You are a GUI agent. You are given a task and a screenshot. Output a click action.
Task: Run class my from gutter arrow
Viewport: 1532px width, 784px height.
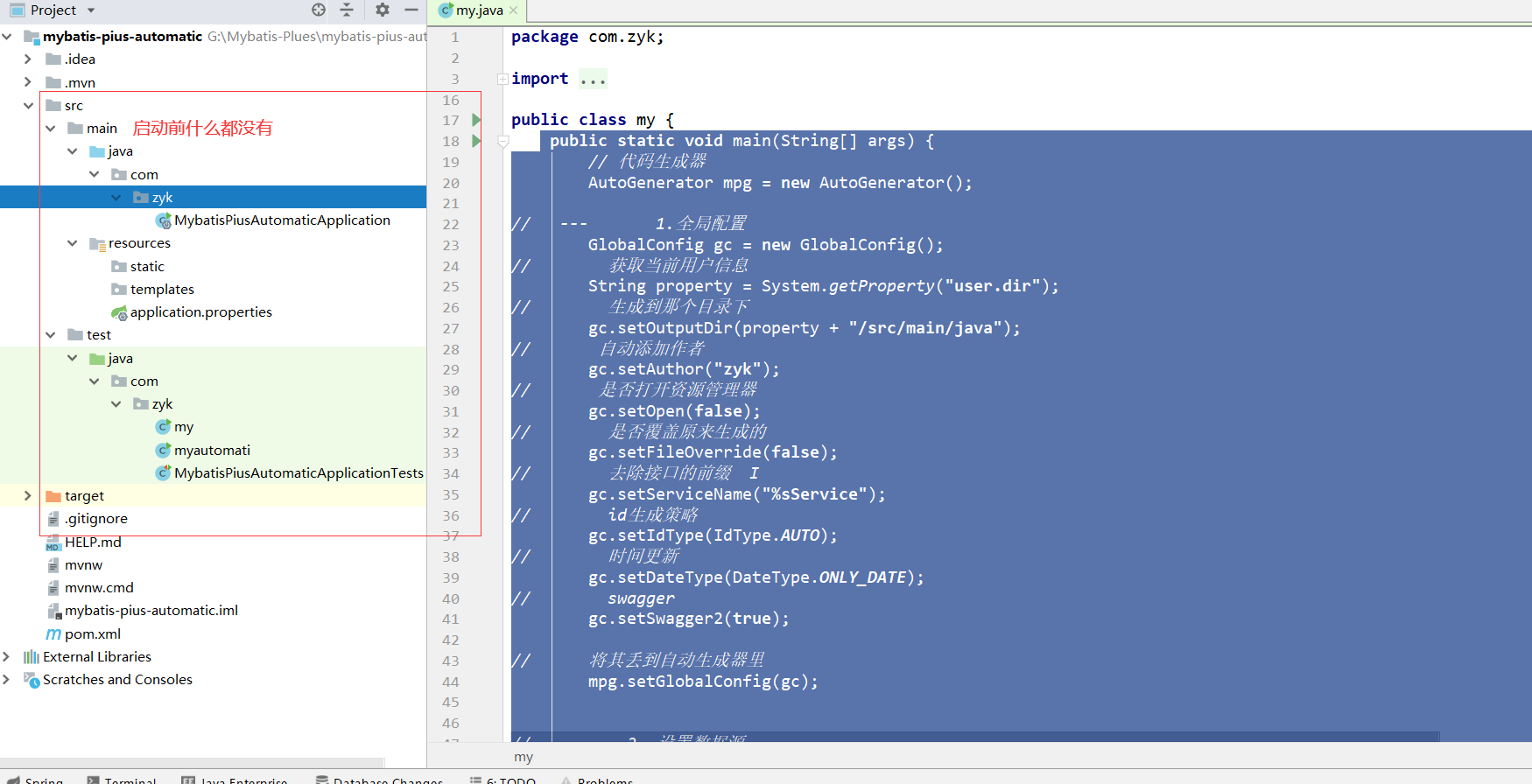point(476,120)
